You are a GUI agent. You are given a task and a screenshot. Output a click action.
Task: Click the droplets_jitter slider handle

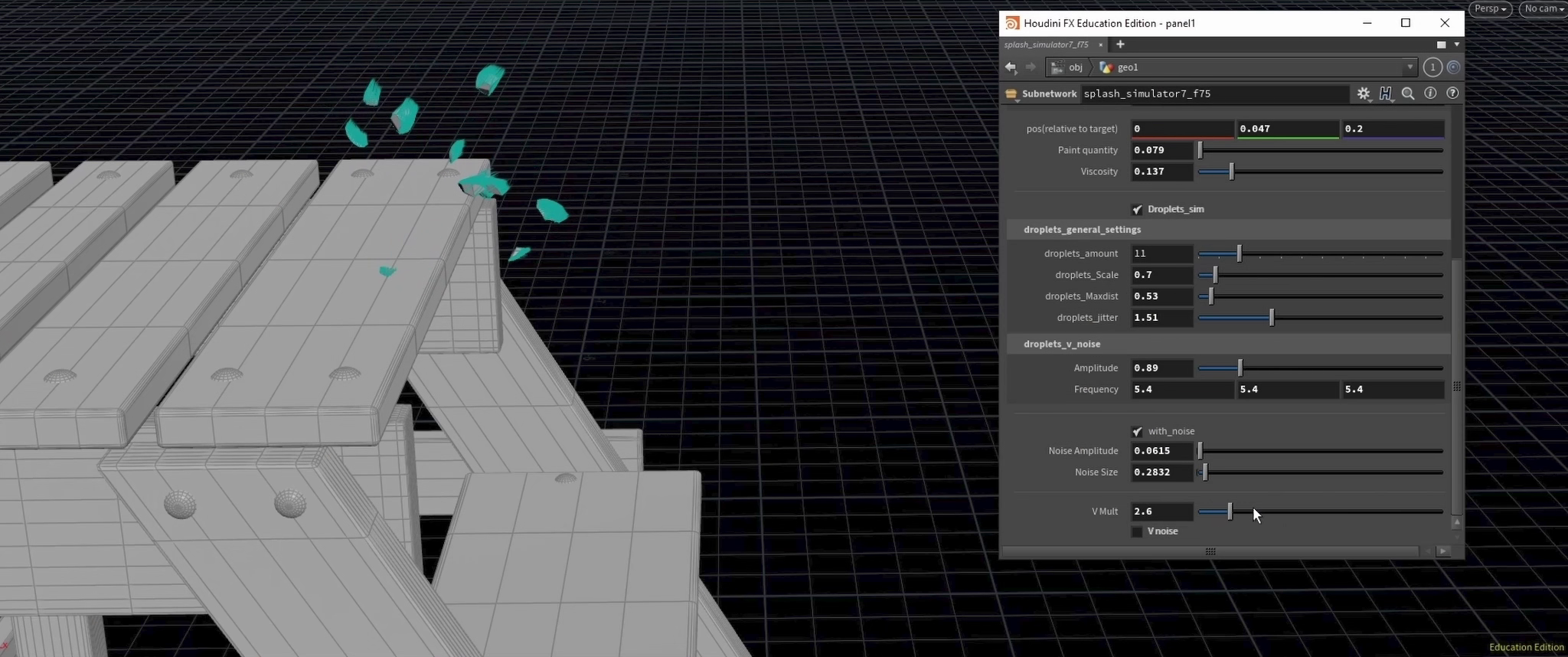point(1272,318)
